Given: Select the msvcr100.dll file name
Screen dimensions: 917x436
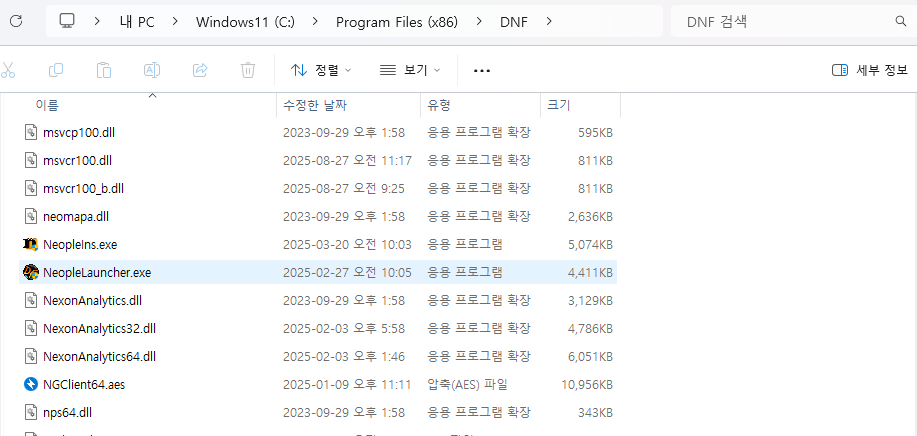Looking at the screenshot, I should click(x=77, y=161).
